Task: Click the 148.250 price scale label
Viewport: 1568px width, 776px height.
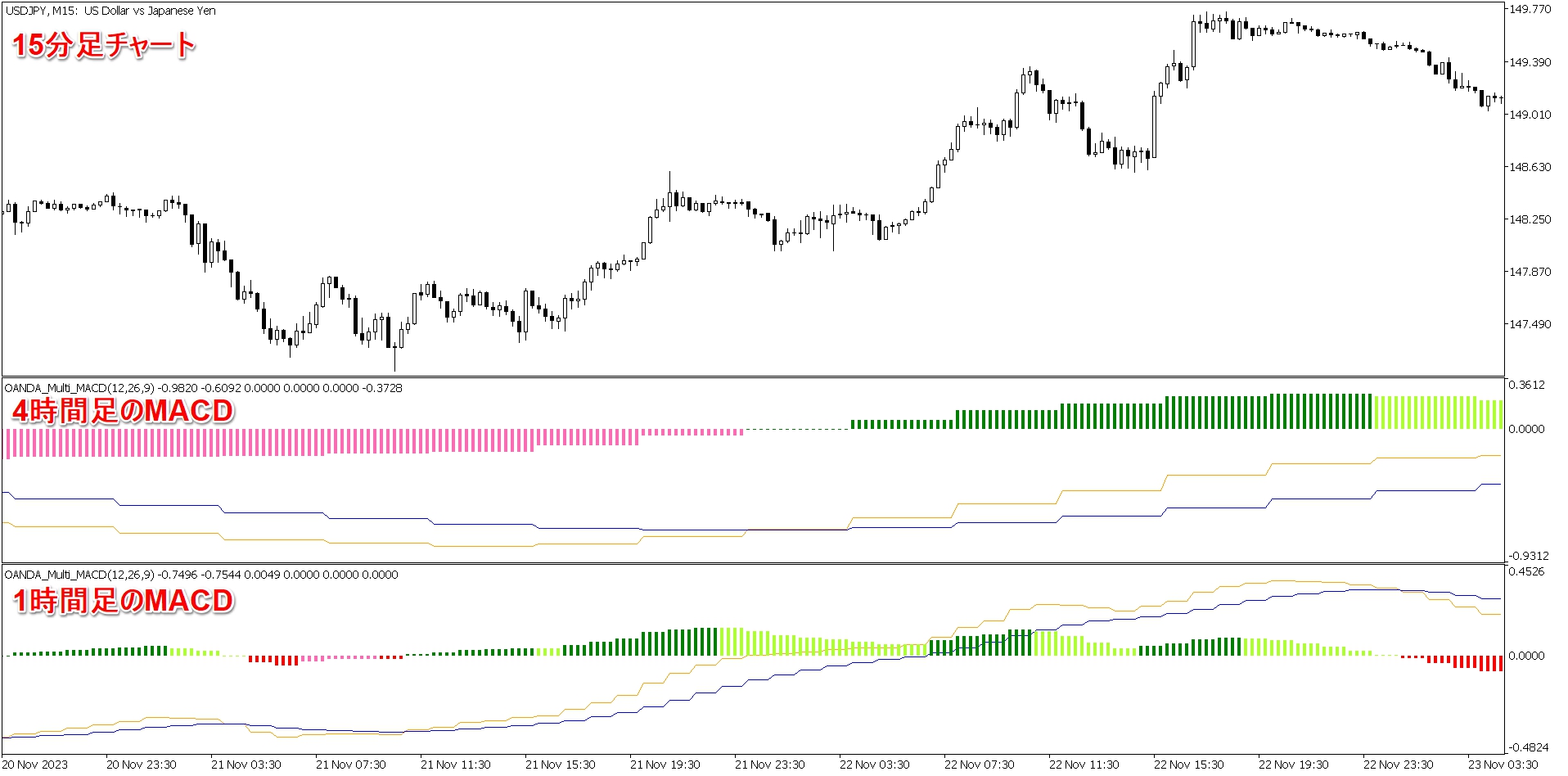Action: tap(1530, 219)
